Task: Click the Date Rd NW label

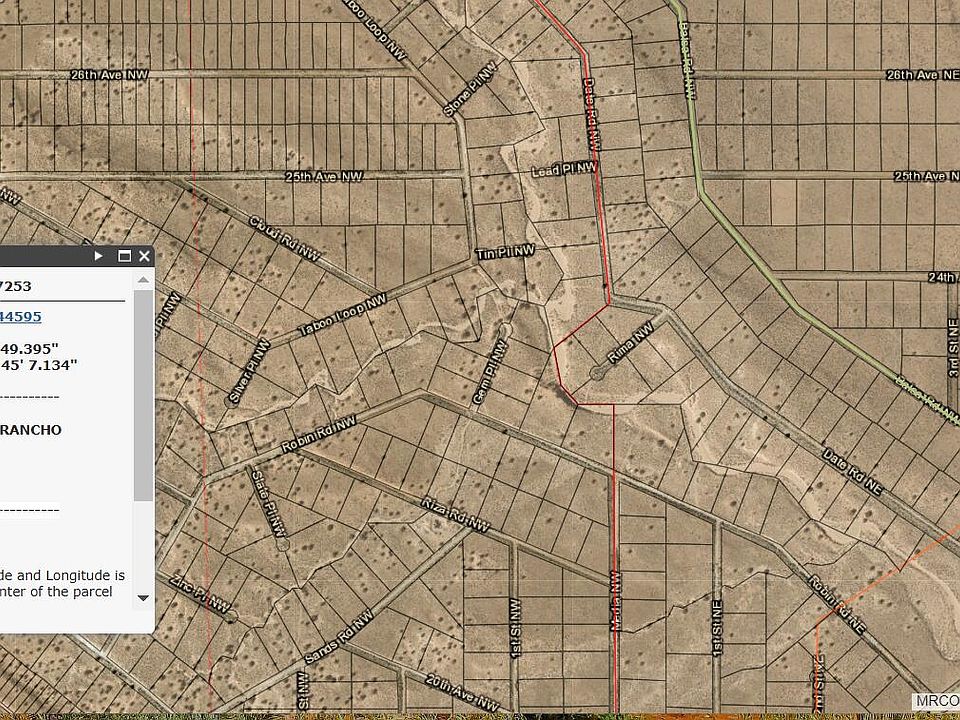Action: click(591, 114)
